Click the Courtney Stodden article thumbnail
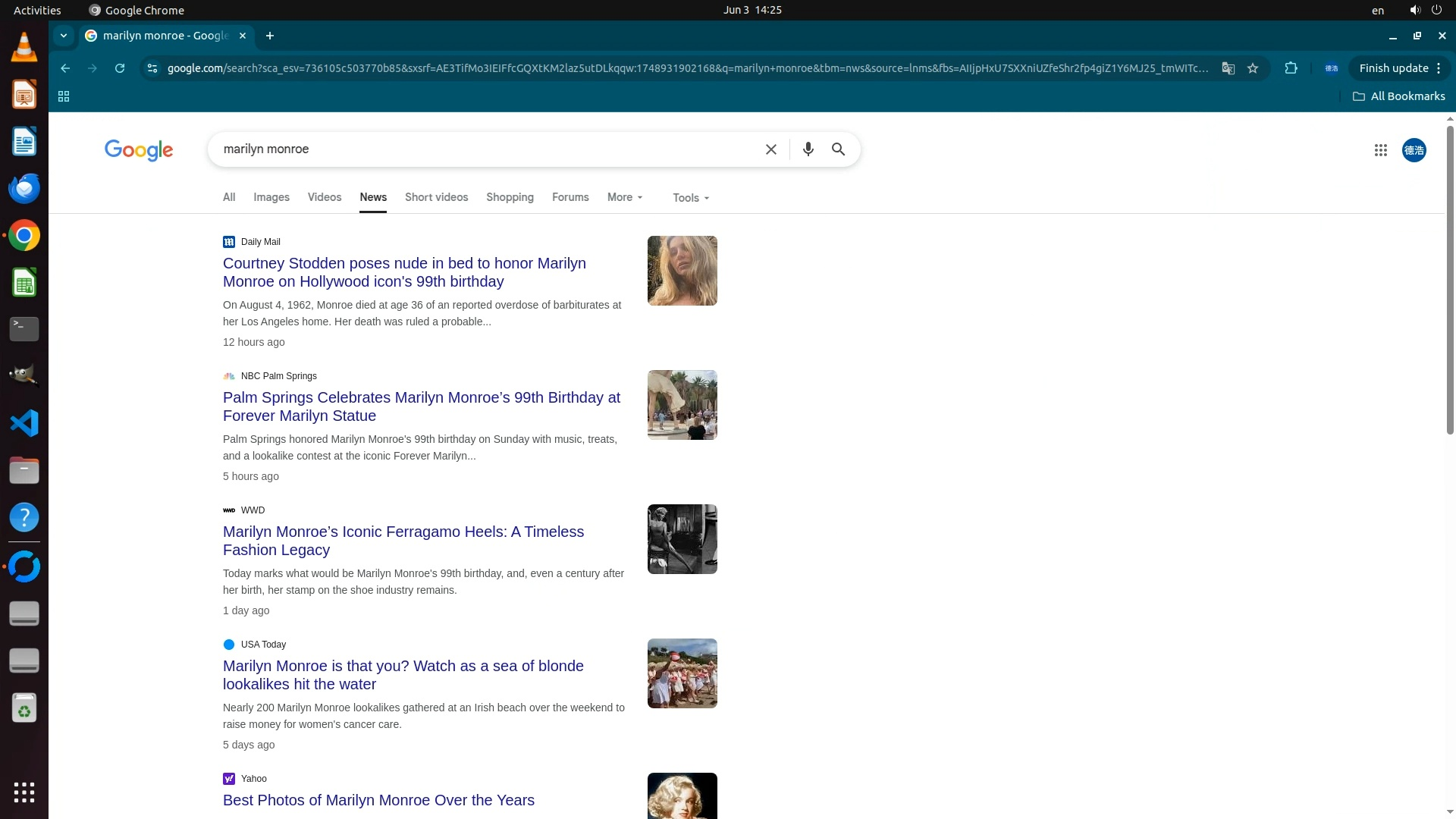 pyautogui.click(x=682, y=271)
